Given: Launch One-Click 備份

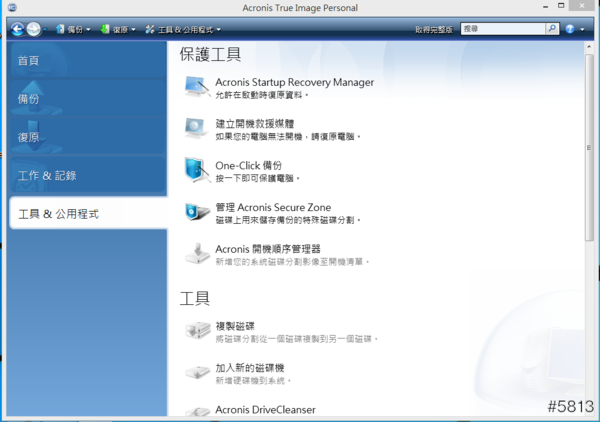Looking at the screenshot, I should (x=249, y=166).
